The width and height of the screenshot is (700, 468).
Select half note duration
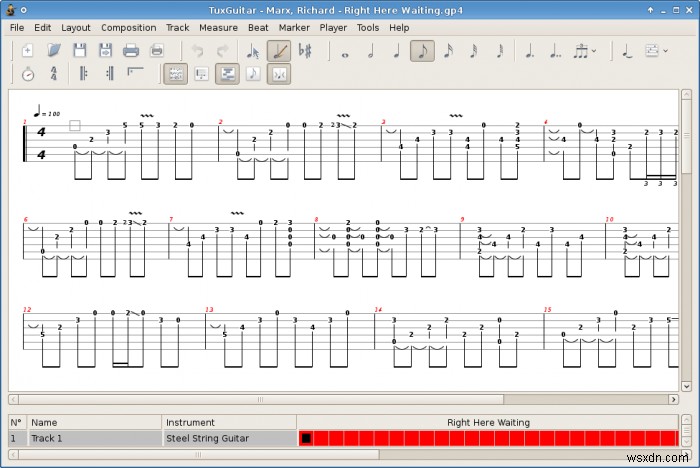(x=371, y=51)
